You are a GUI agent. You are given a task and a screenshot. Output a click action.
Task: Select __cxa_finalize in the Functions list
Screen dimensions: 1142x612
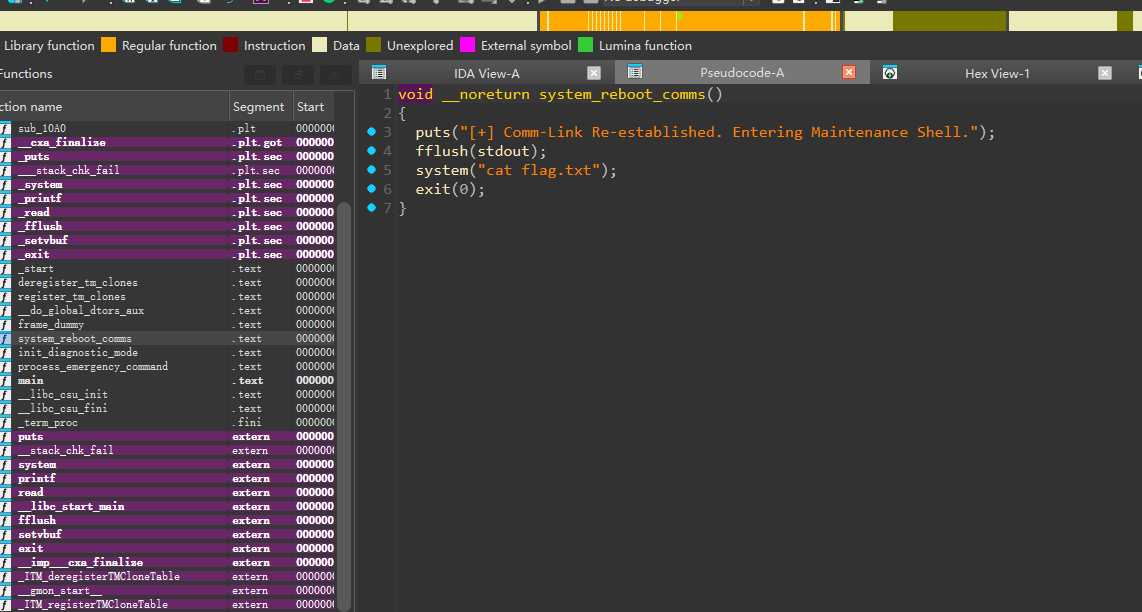(x=167, y=142)
